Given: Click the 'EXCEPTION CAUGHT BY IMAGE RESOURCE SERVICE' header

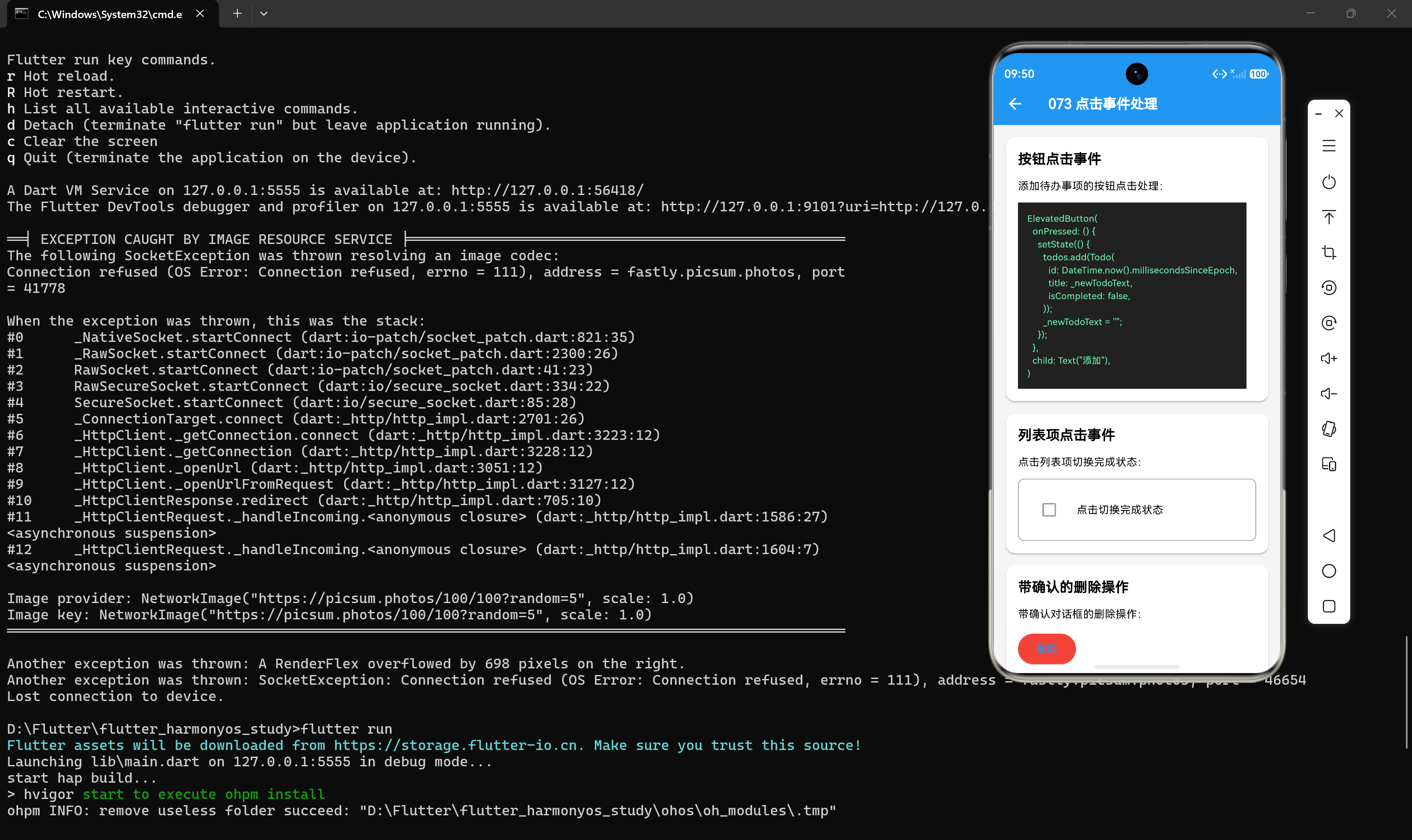Looking at the screenshot, I should (x=216, y=240).
